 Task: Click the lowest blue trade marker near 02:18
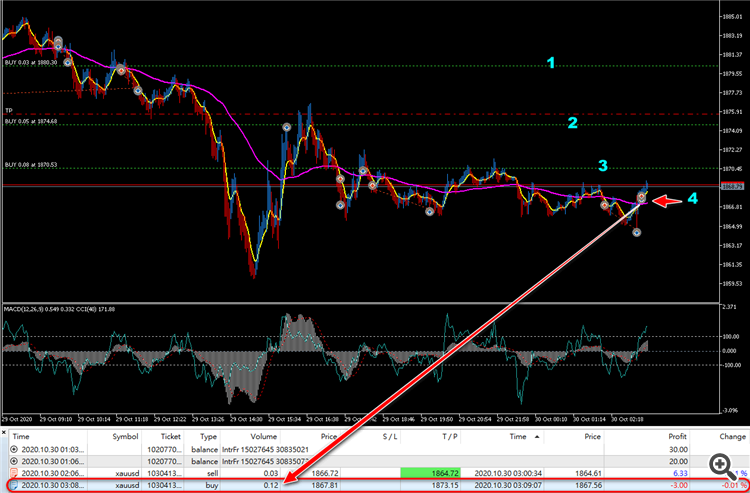(x=637, y=232)
